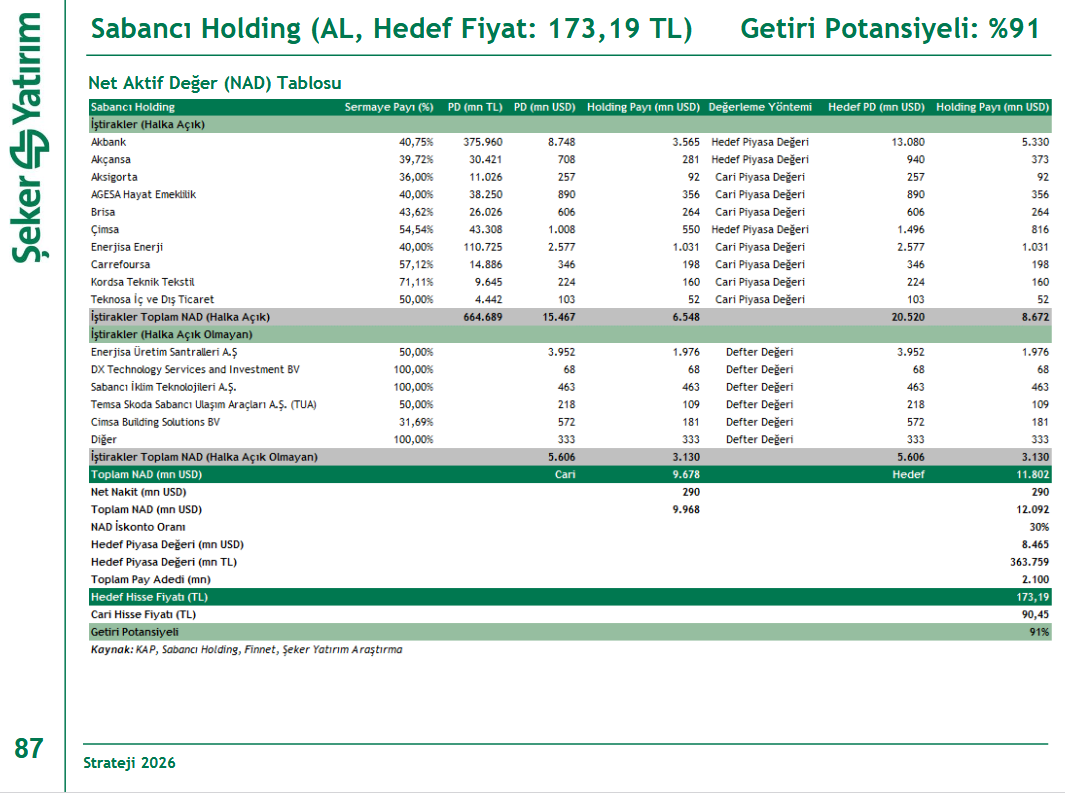Click the Değerleme Yöntemi column header
1065x793 pixels.
[760, 107]
